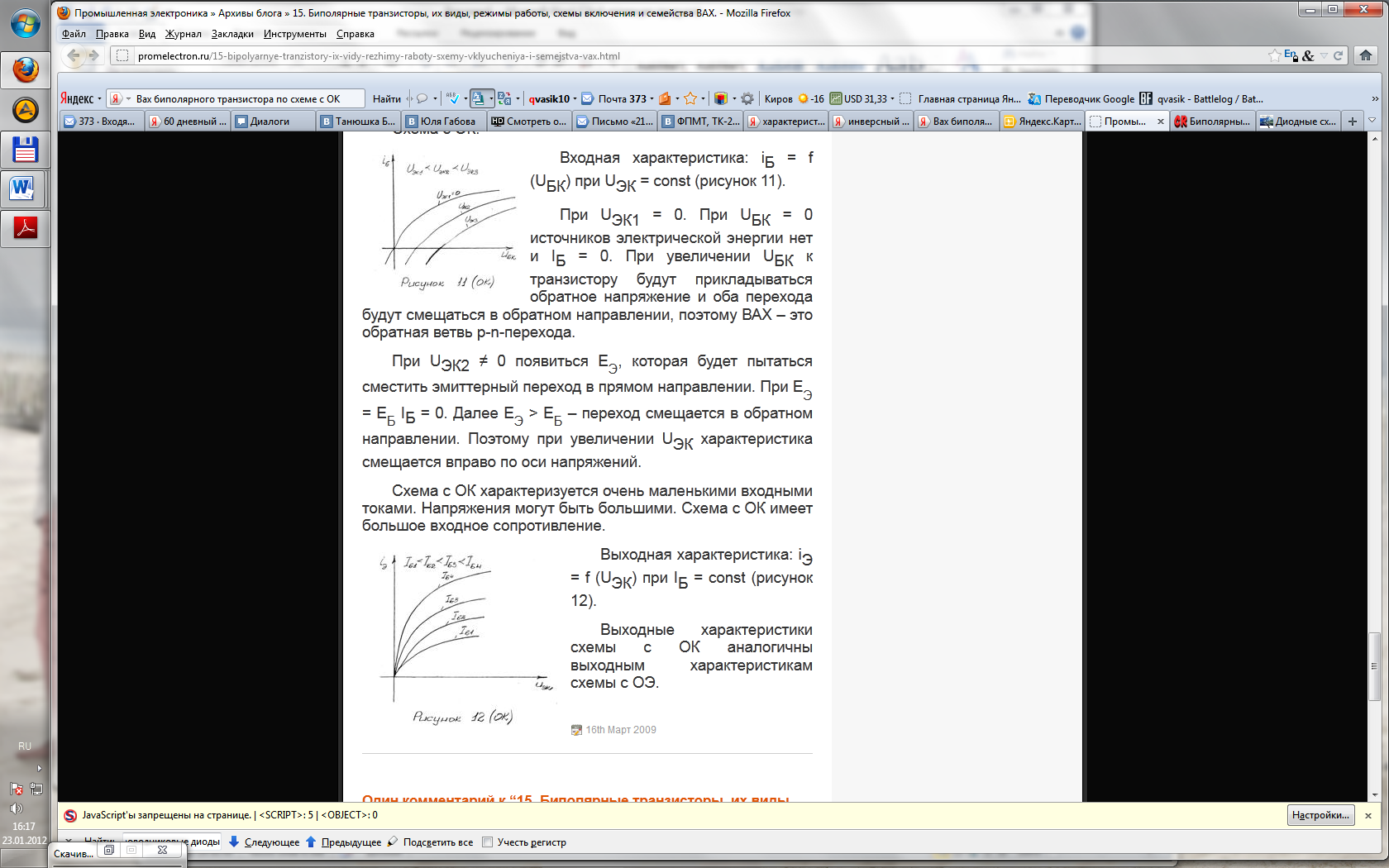
Task: Switch to the Диодные сх... tab
Action: tap(1298, 122)
